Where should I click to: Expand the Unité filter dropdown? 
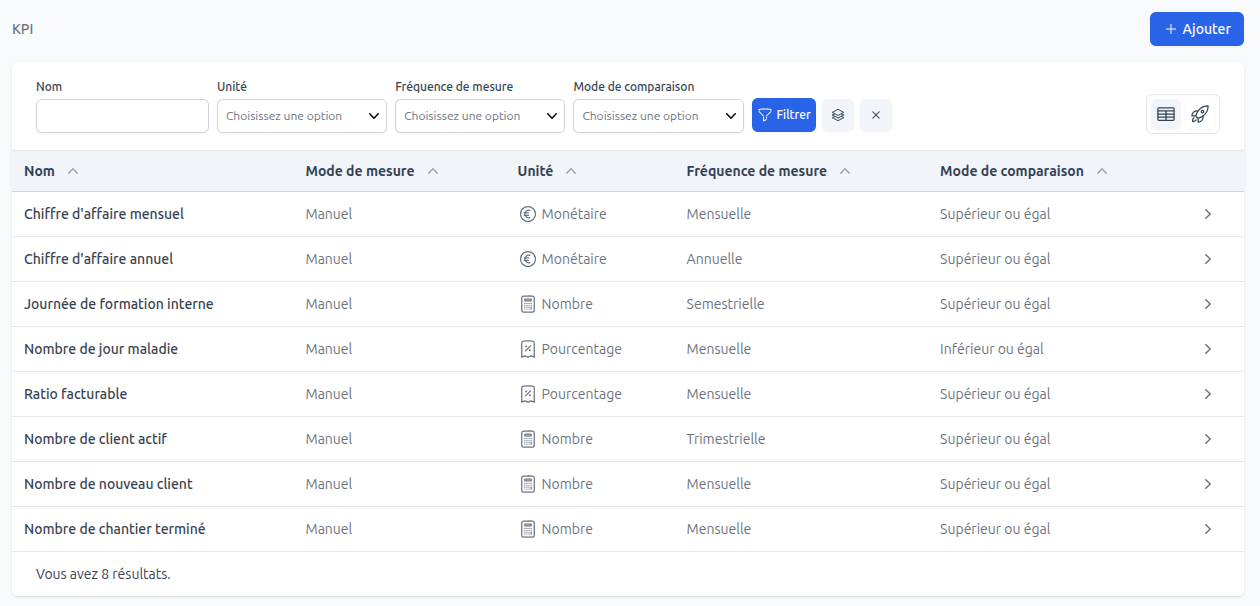point(301,116)
